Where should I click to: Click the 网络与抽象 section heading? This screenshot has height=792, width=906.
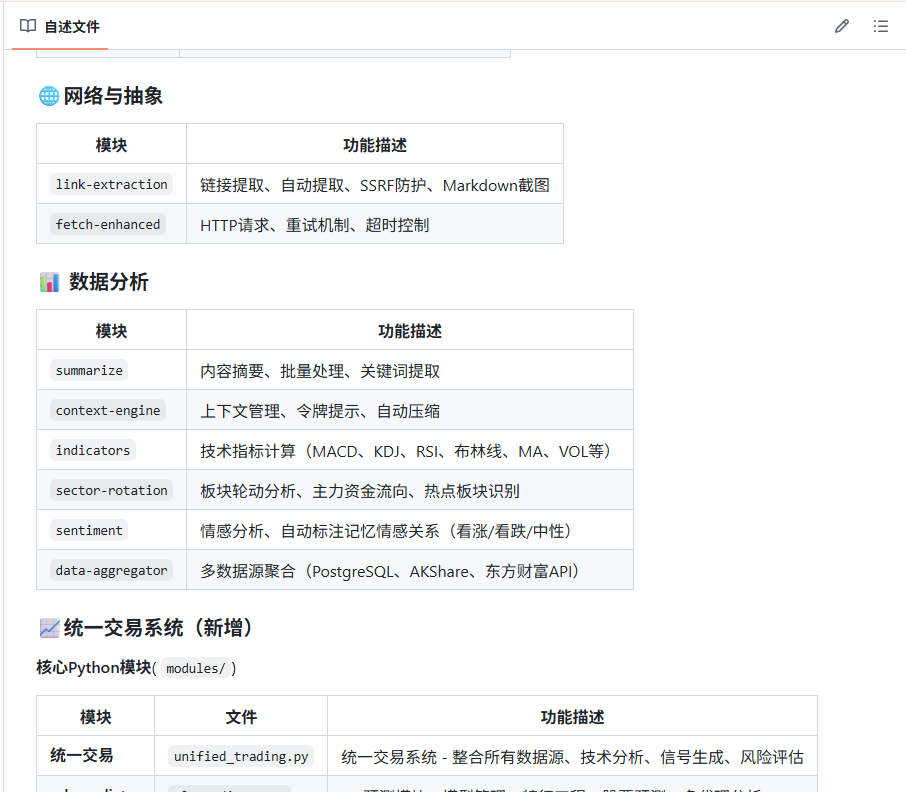pyautogui.click(x=113, y=96)
